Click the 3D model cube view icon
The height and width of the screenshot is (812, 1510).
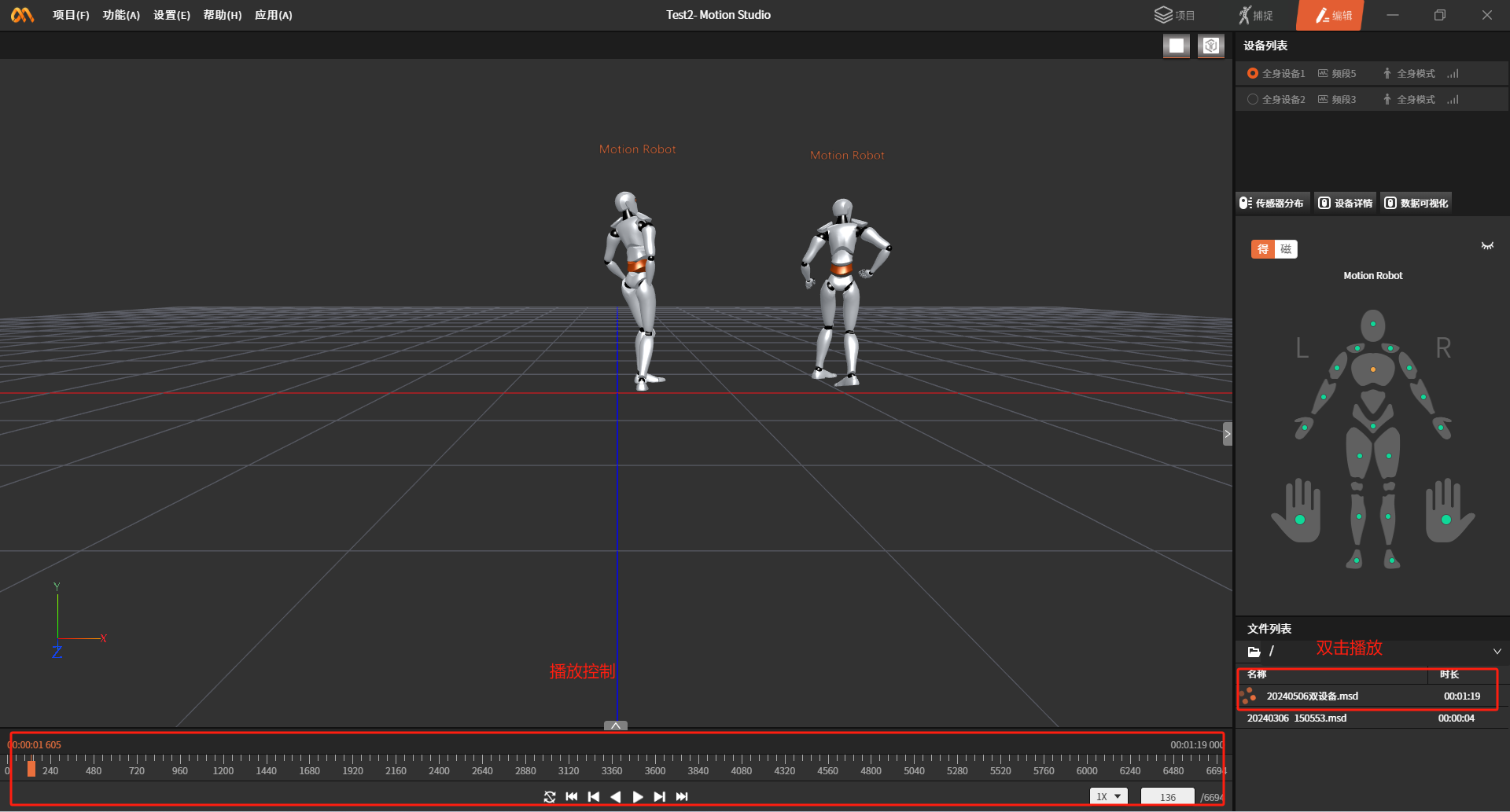click(1211, 46)
